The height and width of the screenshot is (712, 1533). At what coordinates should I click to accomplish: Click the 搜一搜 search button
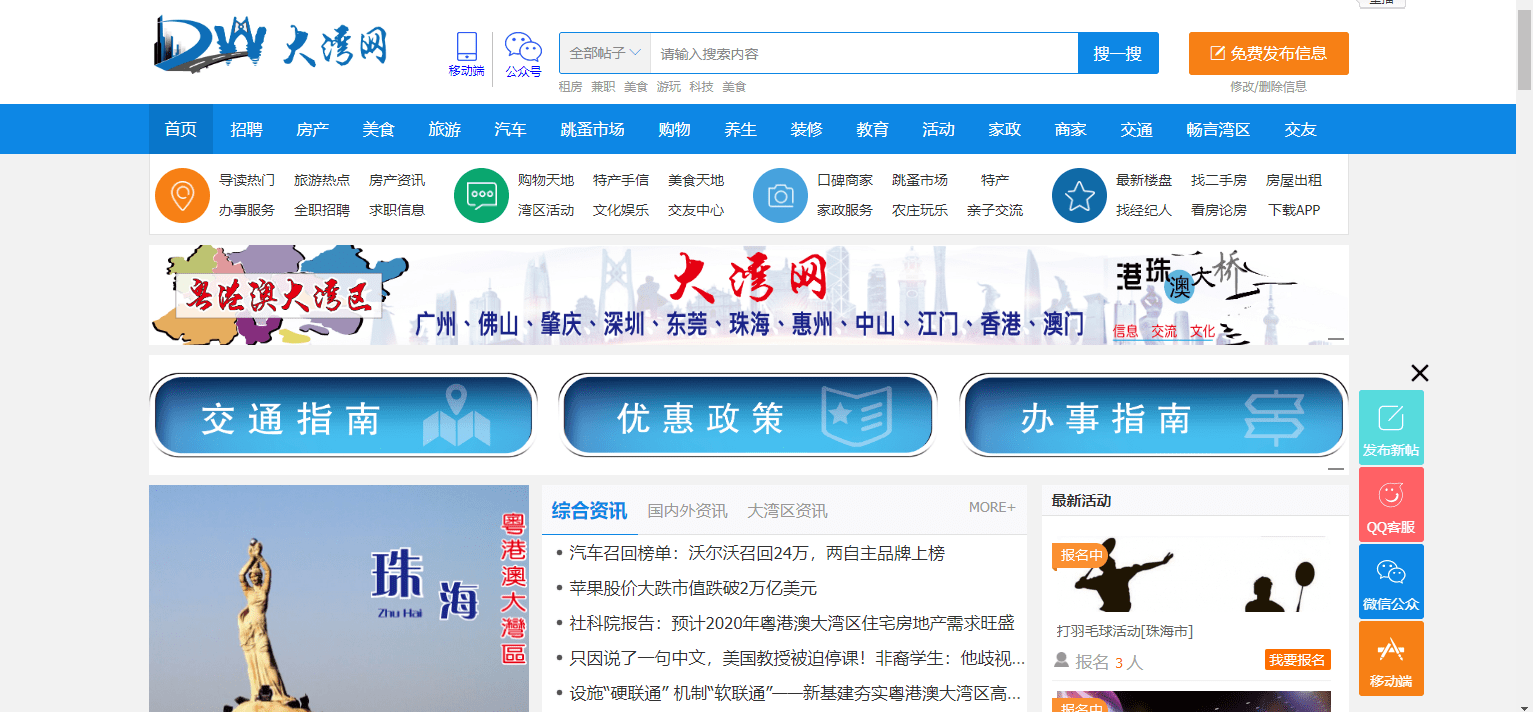1117,54
